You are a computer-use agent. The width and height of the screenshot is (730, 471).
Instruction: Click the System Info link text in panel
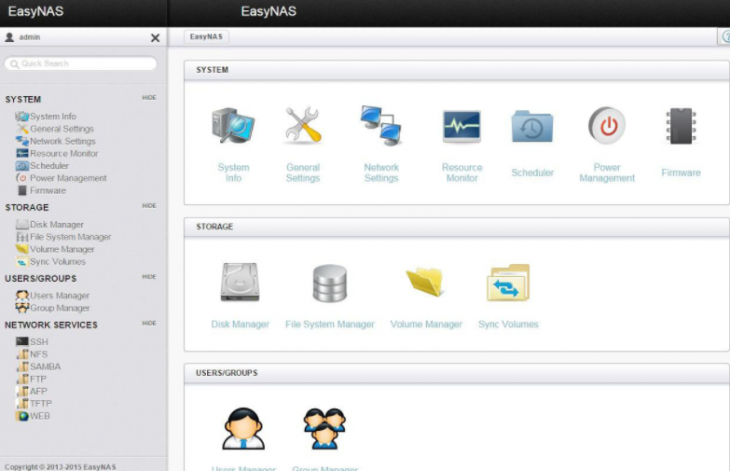234,173
